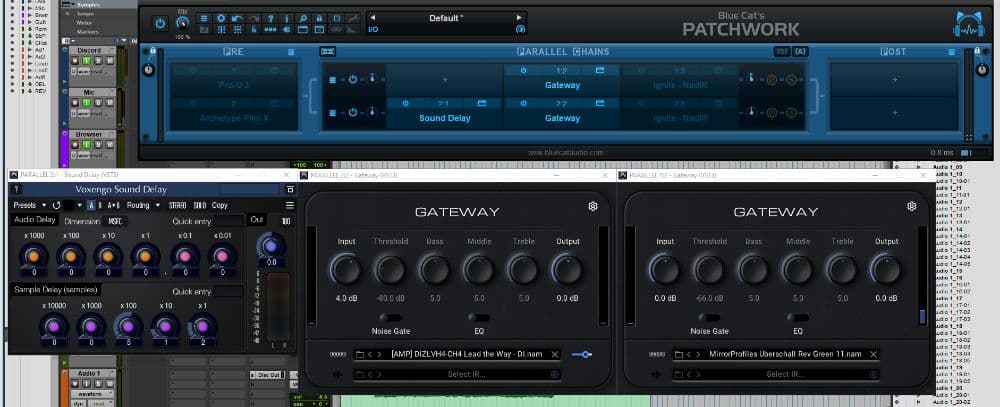This screenshot has width=1000, height=407.
Task: Open editor window of Sound Delay slot
Action: (482, 103)
